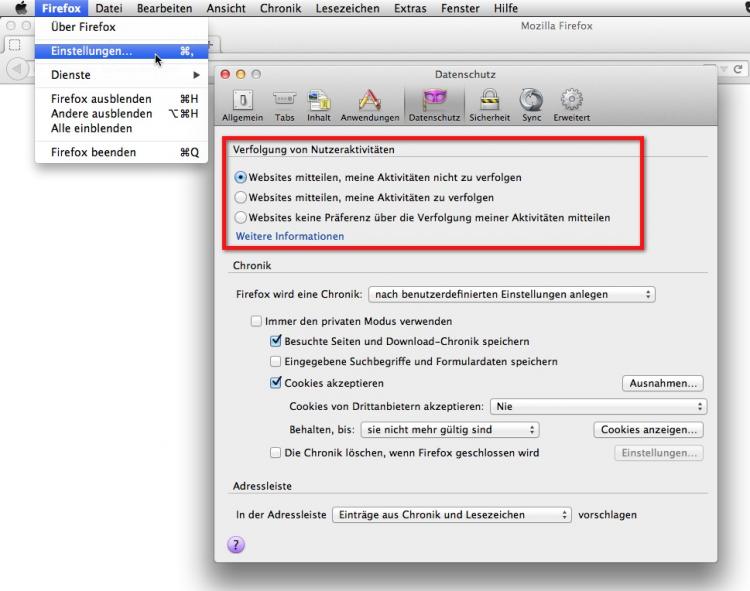Viewport: 750px width, 591px height.
Task: Open the third-party cookies 'Nie' dropdown
Action: [598, 407]
